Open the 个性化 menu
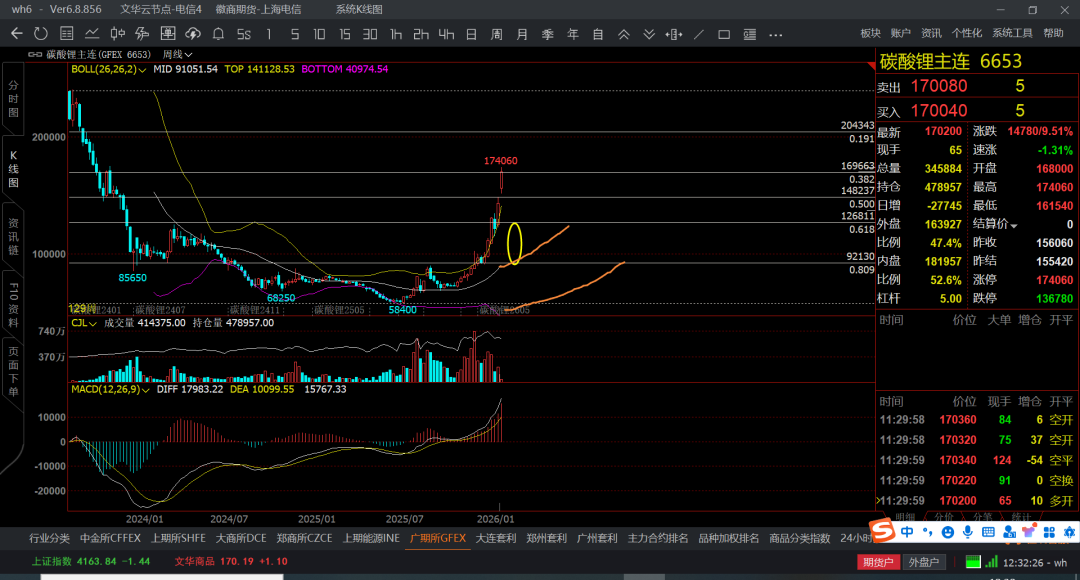Screen dimensions: 1080x580 coord(966,33)
